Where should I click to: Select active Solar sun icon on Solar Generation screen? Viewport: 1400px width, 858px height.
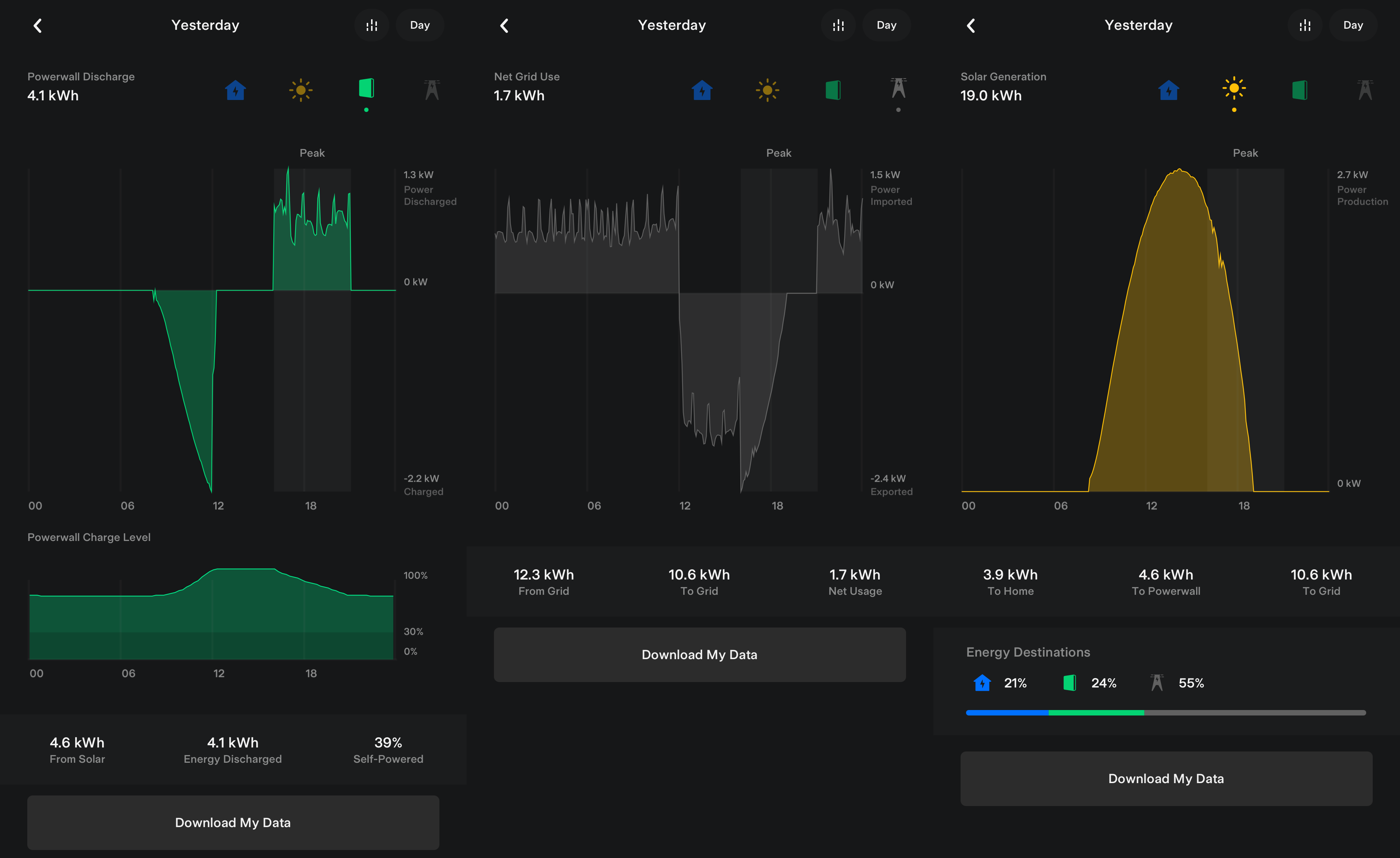1234,88
